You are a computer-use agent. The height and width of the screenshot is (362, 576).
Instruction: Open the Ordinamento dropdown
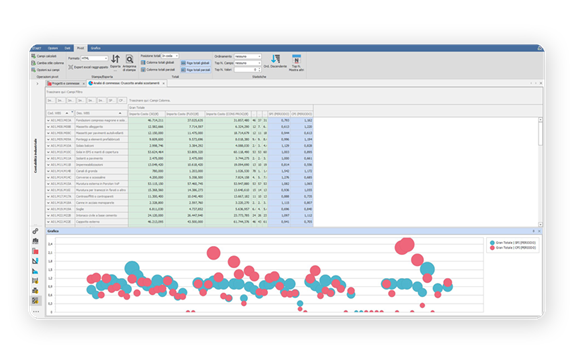coord(248,57)
